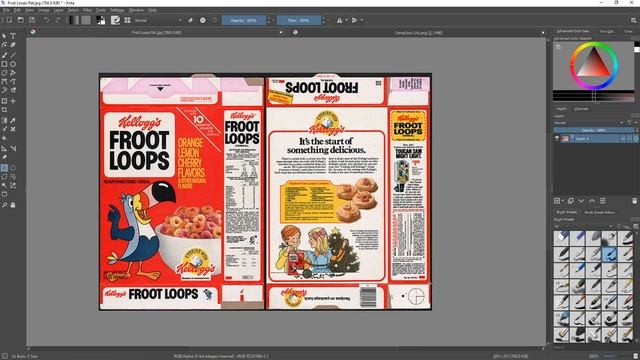Open fill patterns chooser in toolbar
Image resolution: width=640 pixels, height=360 pixels.
pos(86,20)
